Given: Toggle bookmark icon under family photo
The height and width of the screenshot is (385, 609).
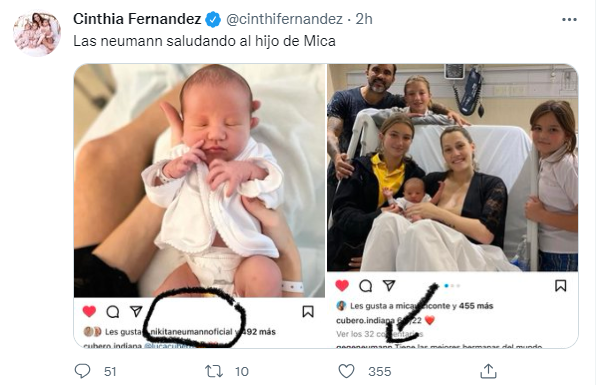Looking at the screenshot, I should [560, 286].
